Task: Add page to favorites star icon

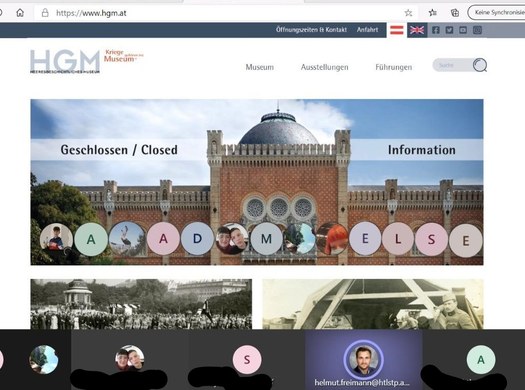Action: click(408, 13)
